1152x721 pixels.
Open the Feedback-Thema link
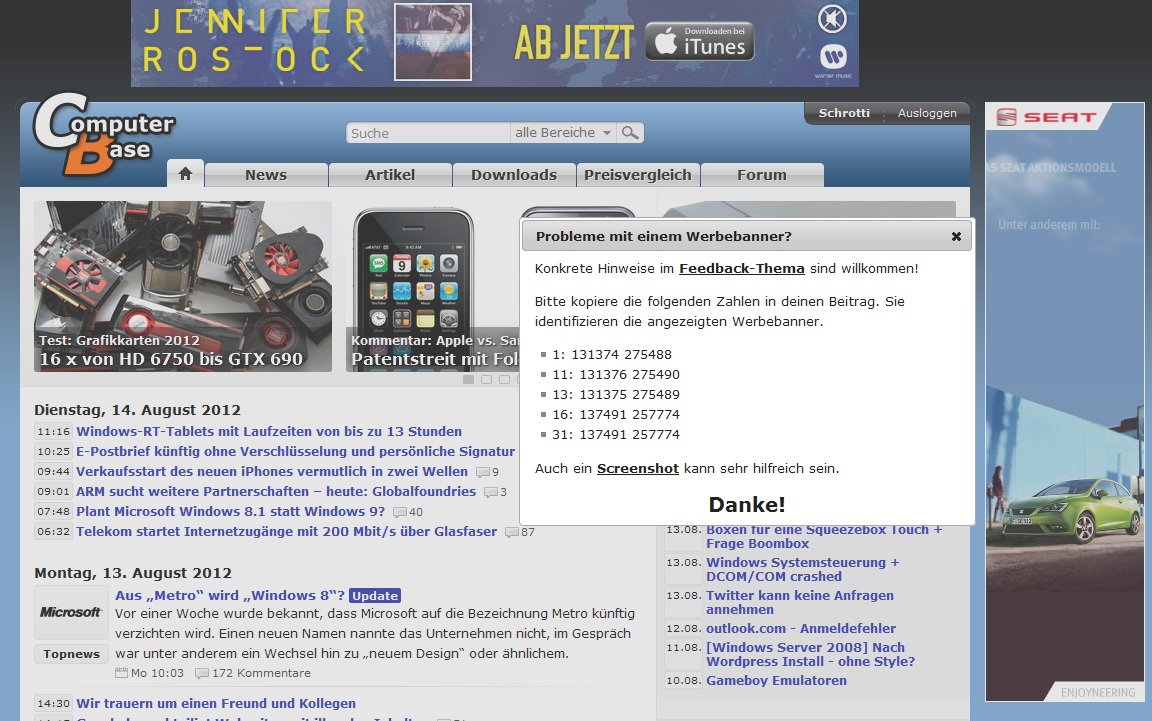click(x=741, y=268)
